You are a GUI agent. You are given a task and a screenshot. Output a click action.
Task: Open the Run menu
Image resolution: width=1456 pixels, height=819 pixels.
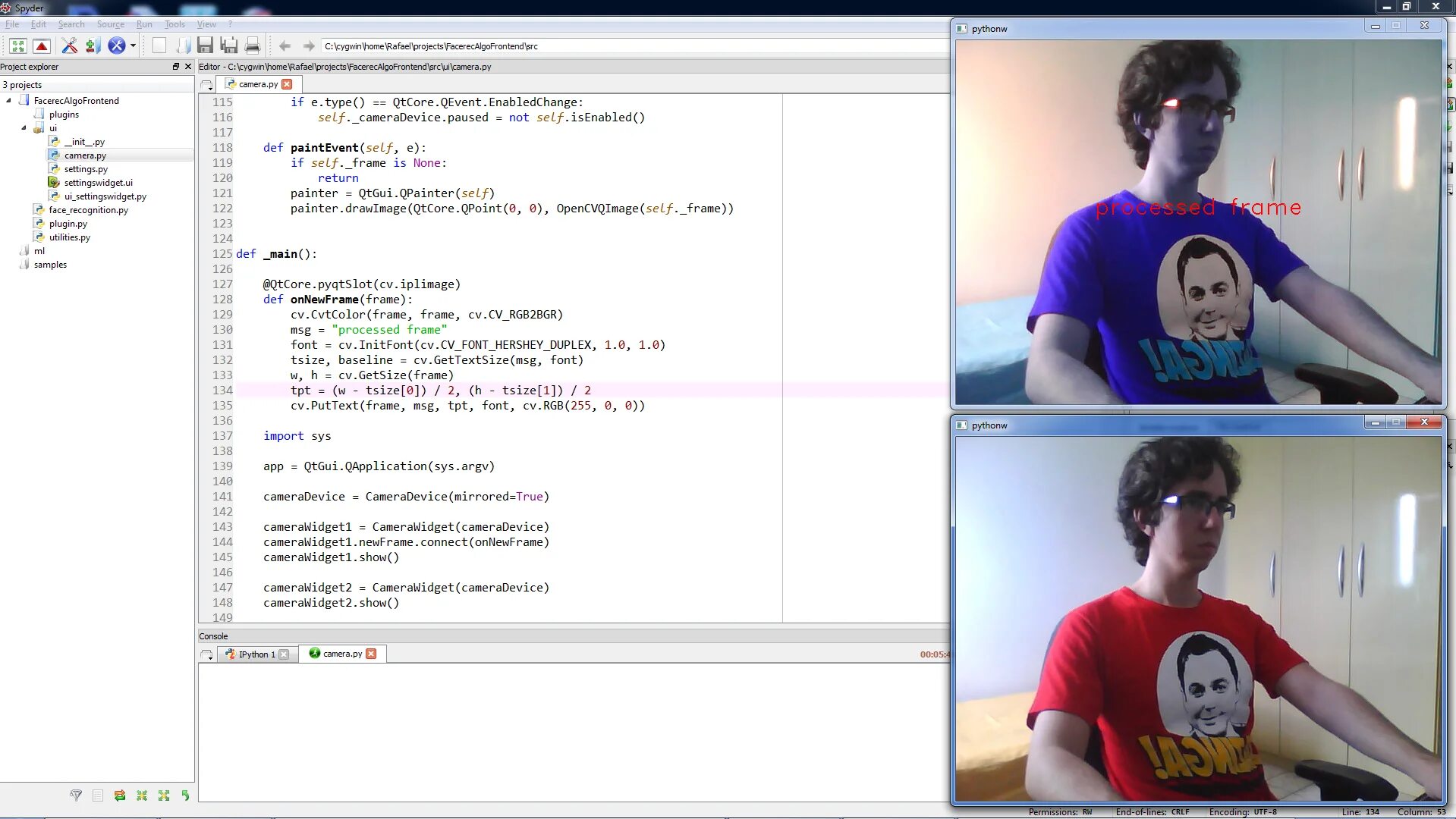144,24
